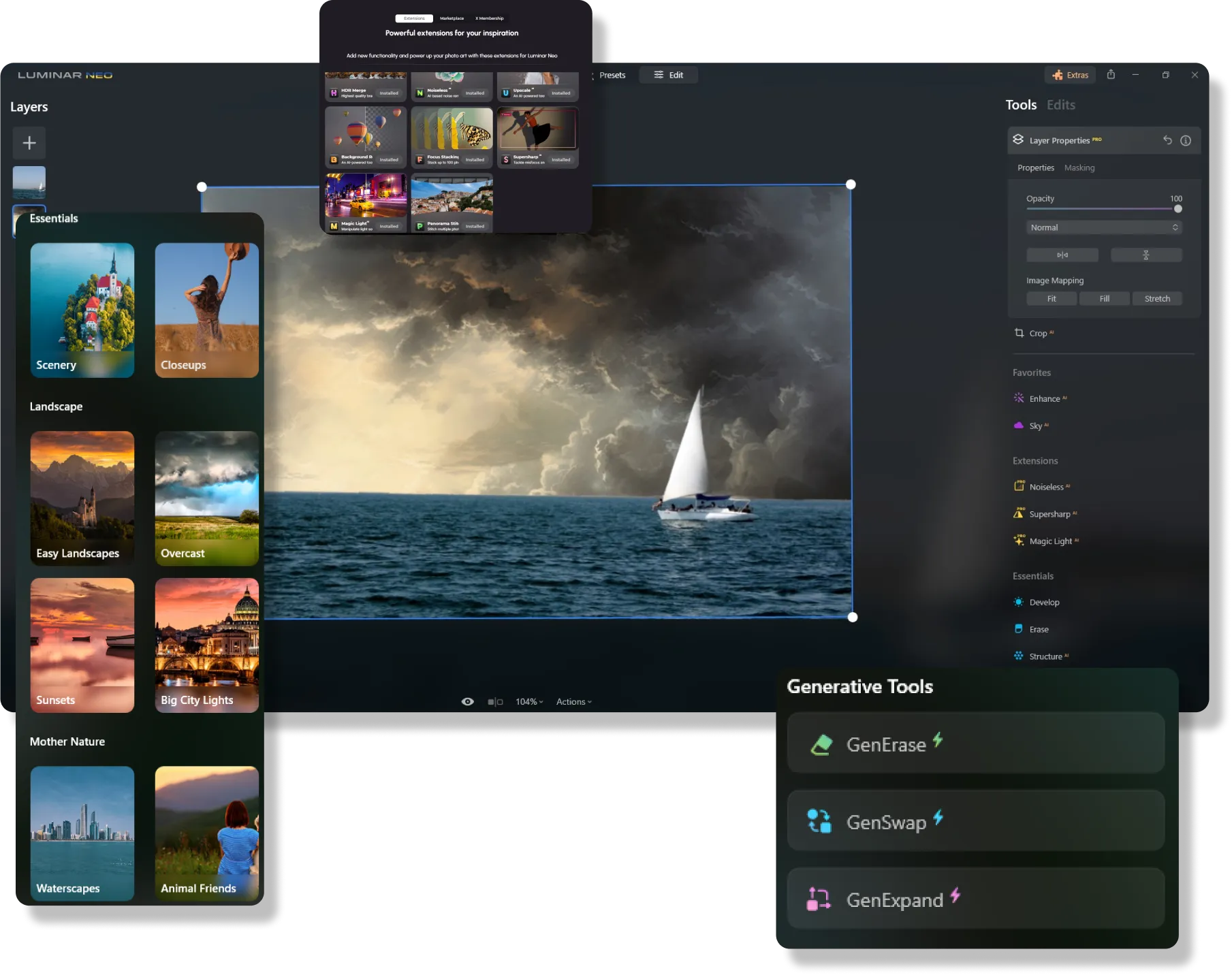1232x975 pixels.
Task: Select the sailboat layer thumbnail
Action: 29,182
